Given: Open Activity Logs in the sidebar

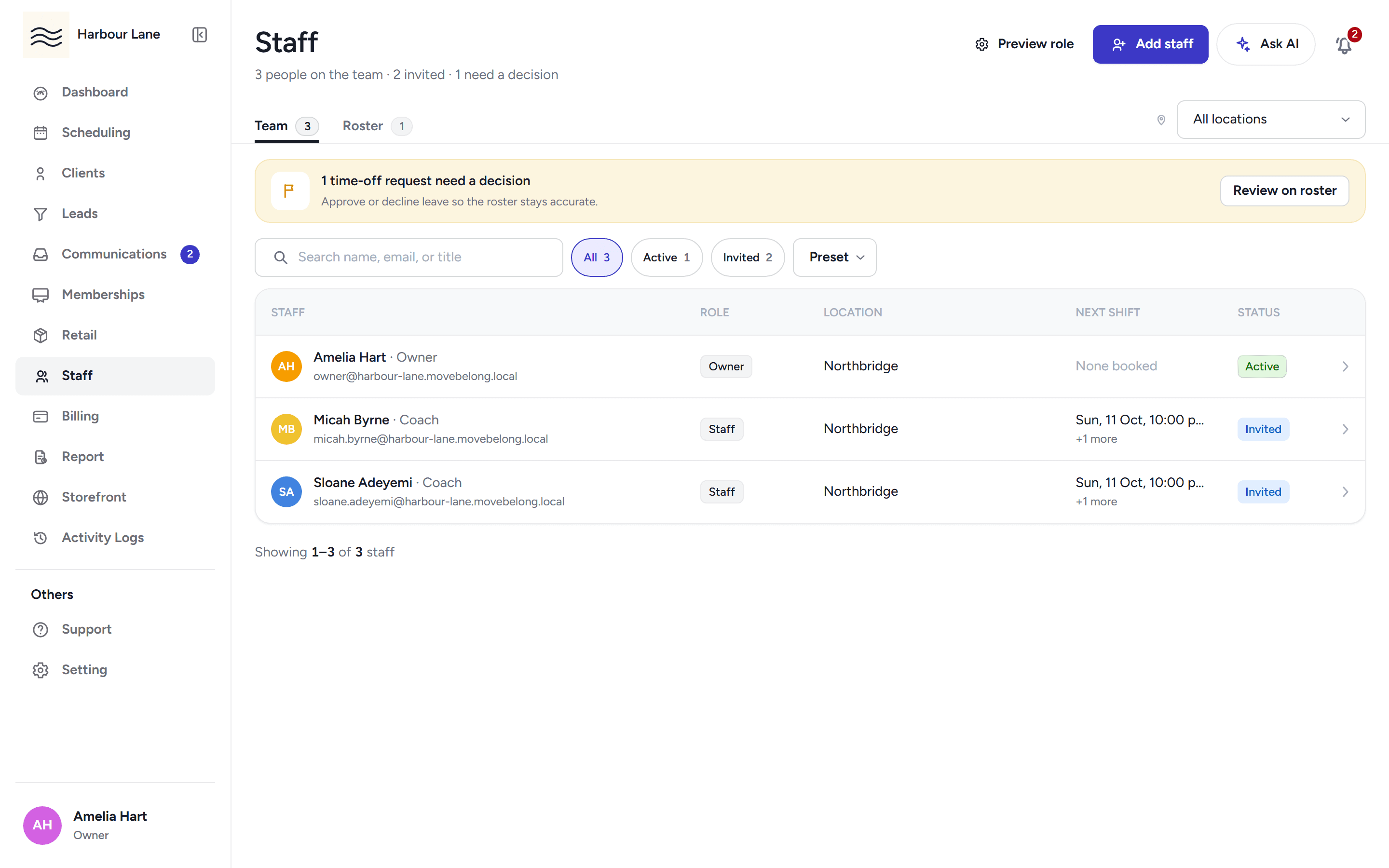Looking at the screenshot, I should [x=115, y=538].
